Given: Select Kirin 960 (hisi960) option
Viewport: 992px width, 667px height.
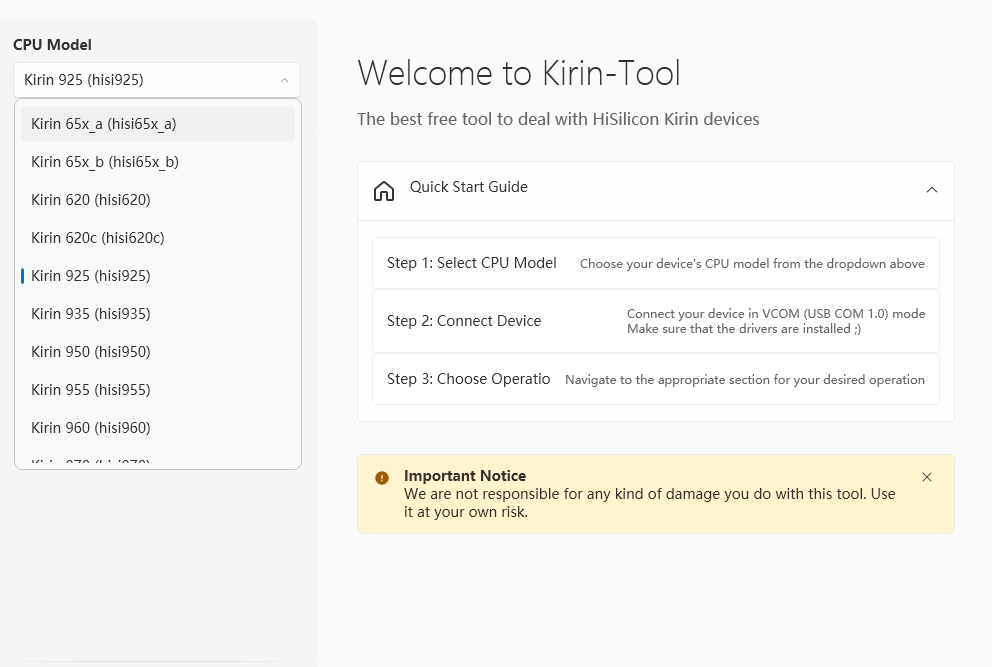Looking at the screenshot, I should pyautogui.click(x=158, y=428).
